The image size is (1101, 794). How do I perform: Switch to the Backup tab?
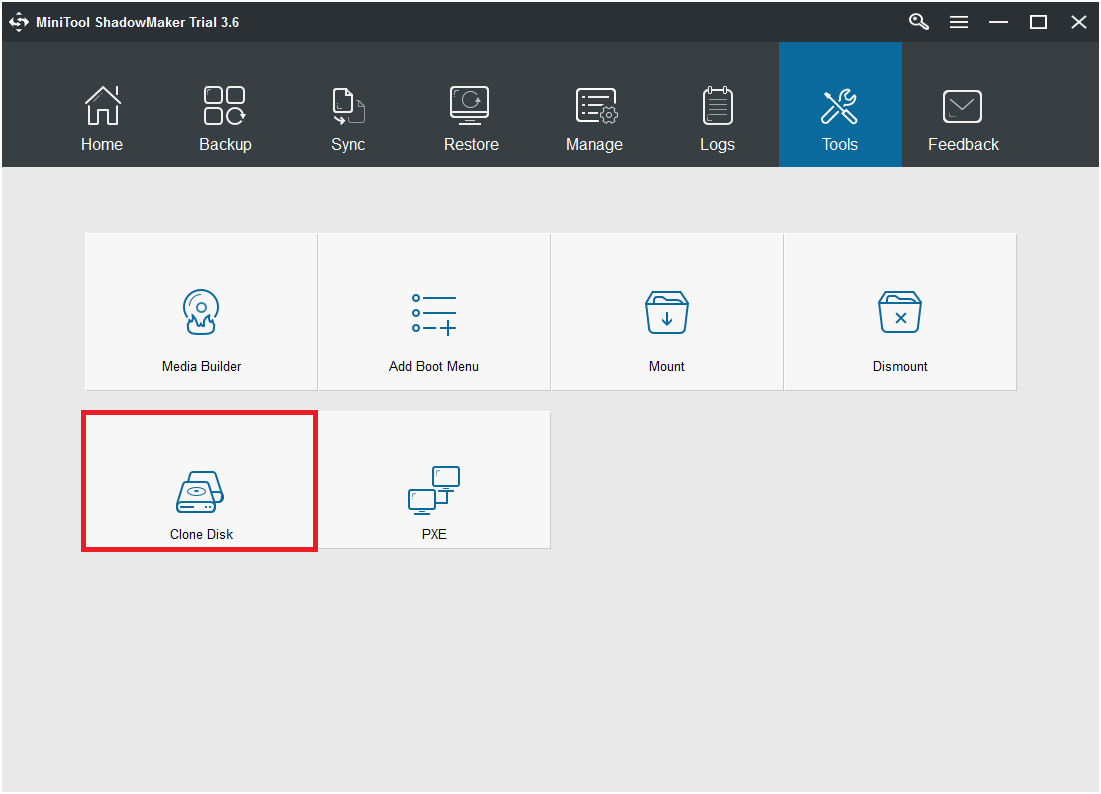point(225,118)
